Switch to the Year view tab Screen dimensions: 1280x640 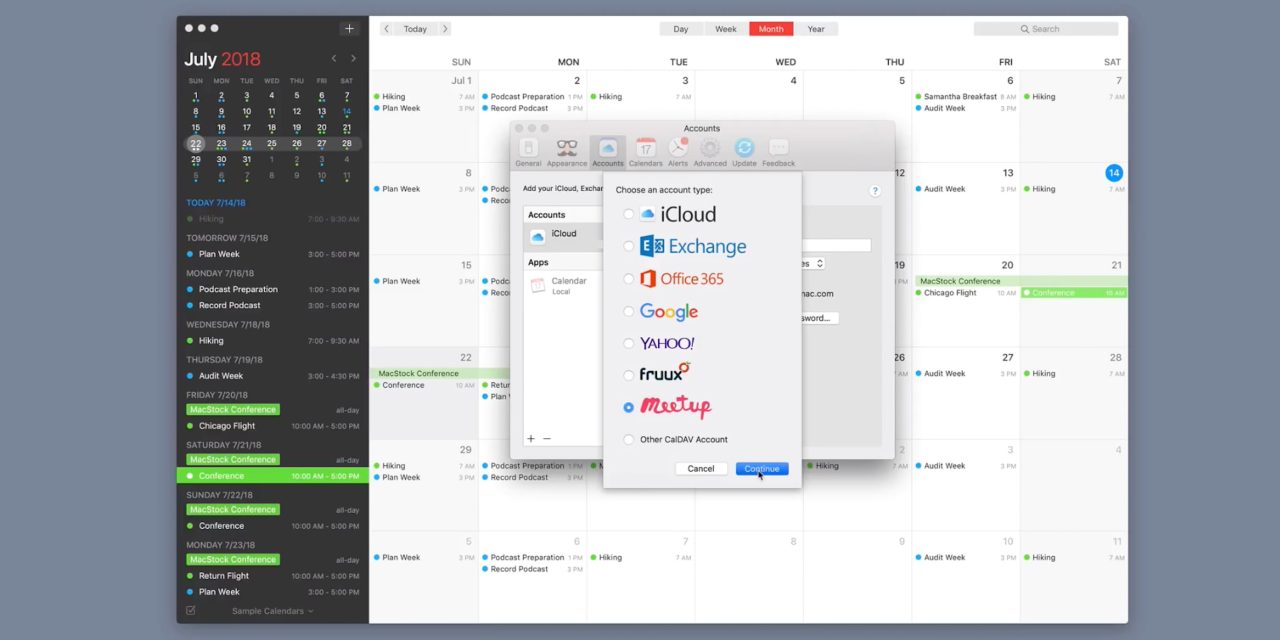816,29
